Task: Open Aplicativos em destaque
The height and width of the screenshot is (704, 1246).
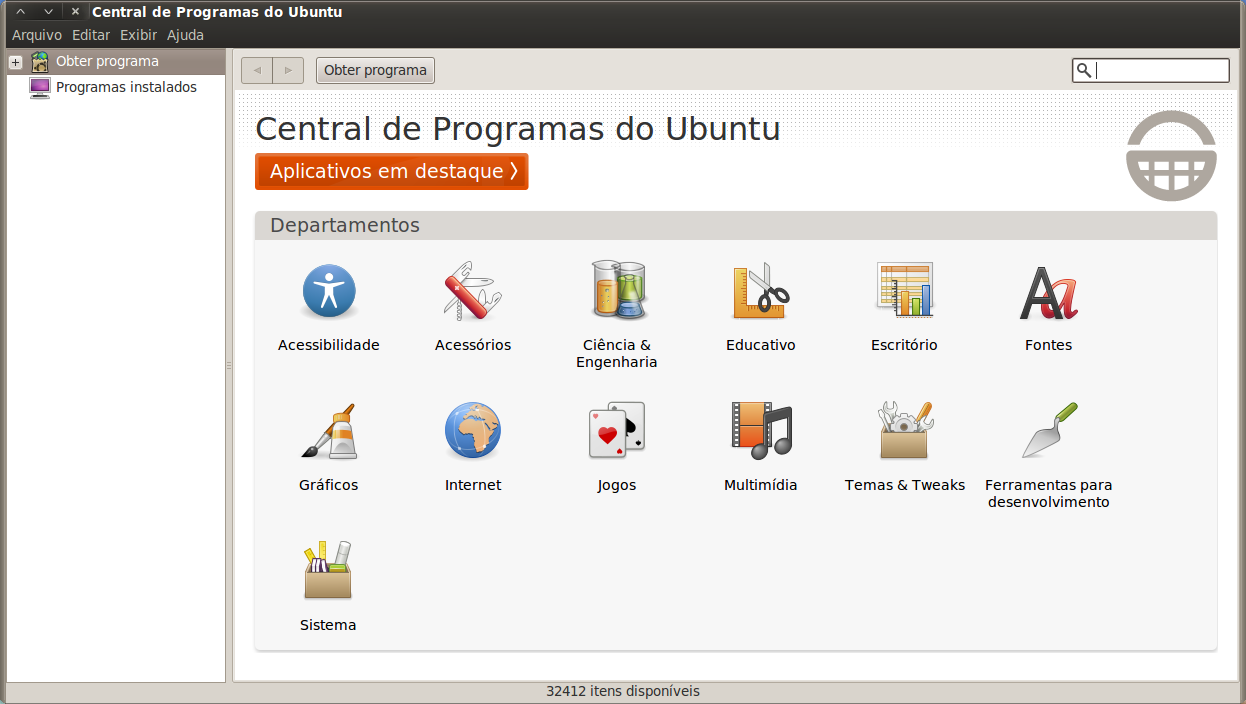Action: [x=392, y=171]
